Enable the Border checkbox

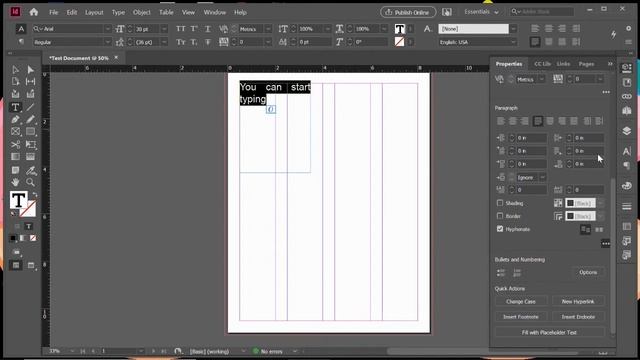[500, 216]
